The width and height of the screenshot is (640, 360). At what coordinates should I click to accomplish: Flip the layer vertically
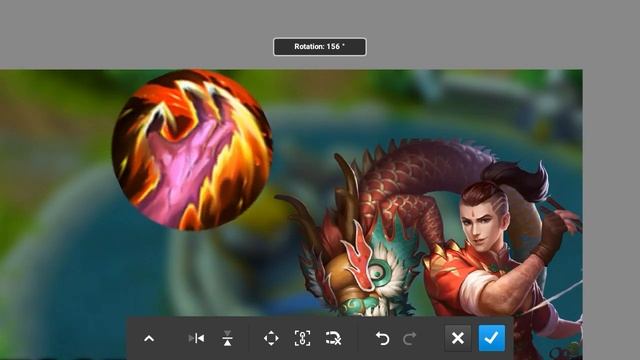pyautogui.click(x=227, y=338)
